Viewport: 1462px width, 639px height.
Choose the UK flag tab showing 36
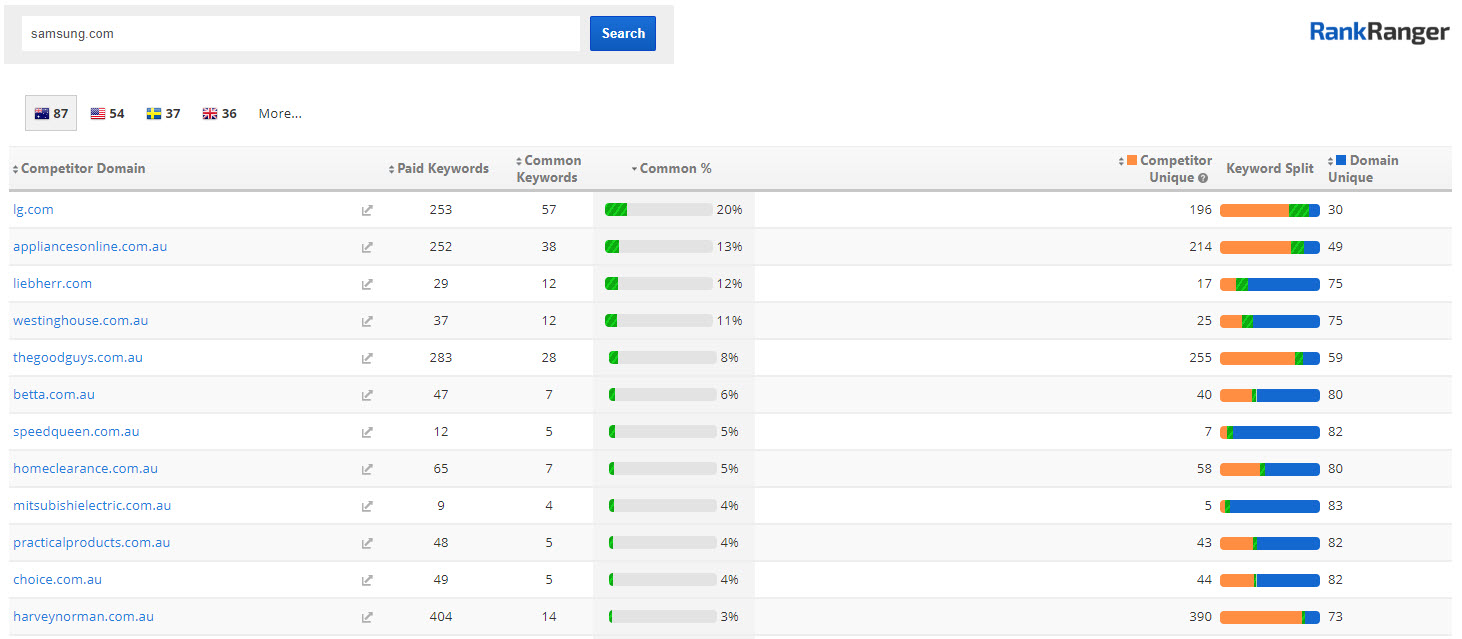tap(219, 113)
